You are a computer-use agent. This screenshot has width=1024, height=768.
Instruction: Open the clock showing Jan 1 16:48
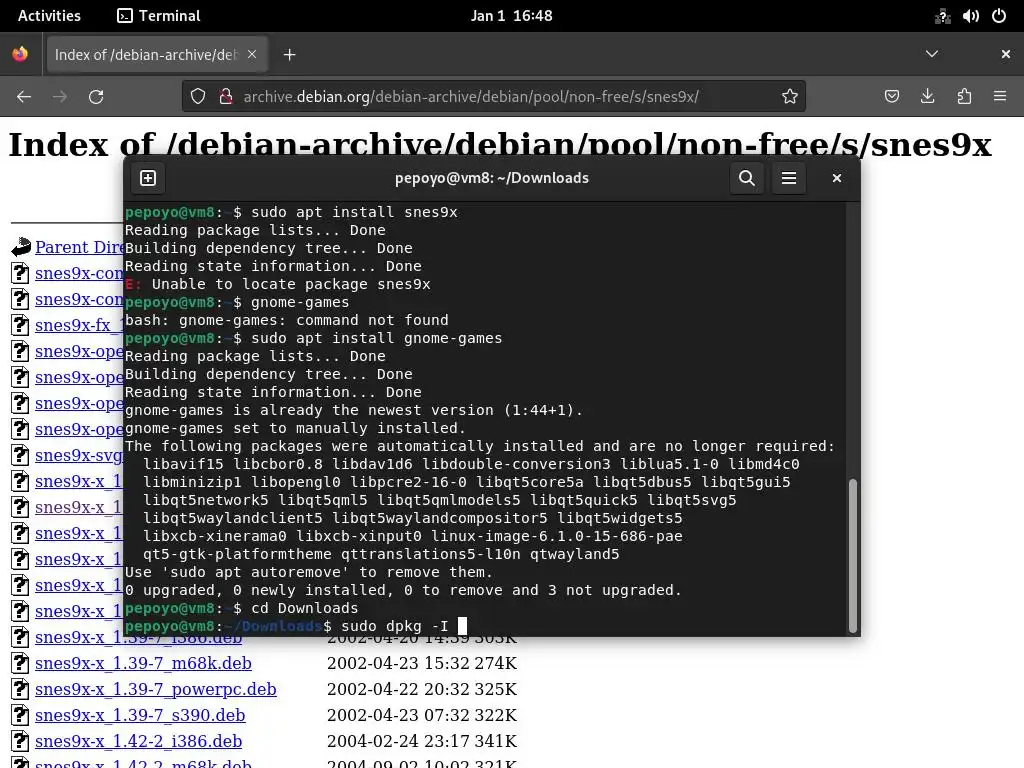[x=511, y=16]
